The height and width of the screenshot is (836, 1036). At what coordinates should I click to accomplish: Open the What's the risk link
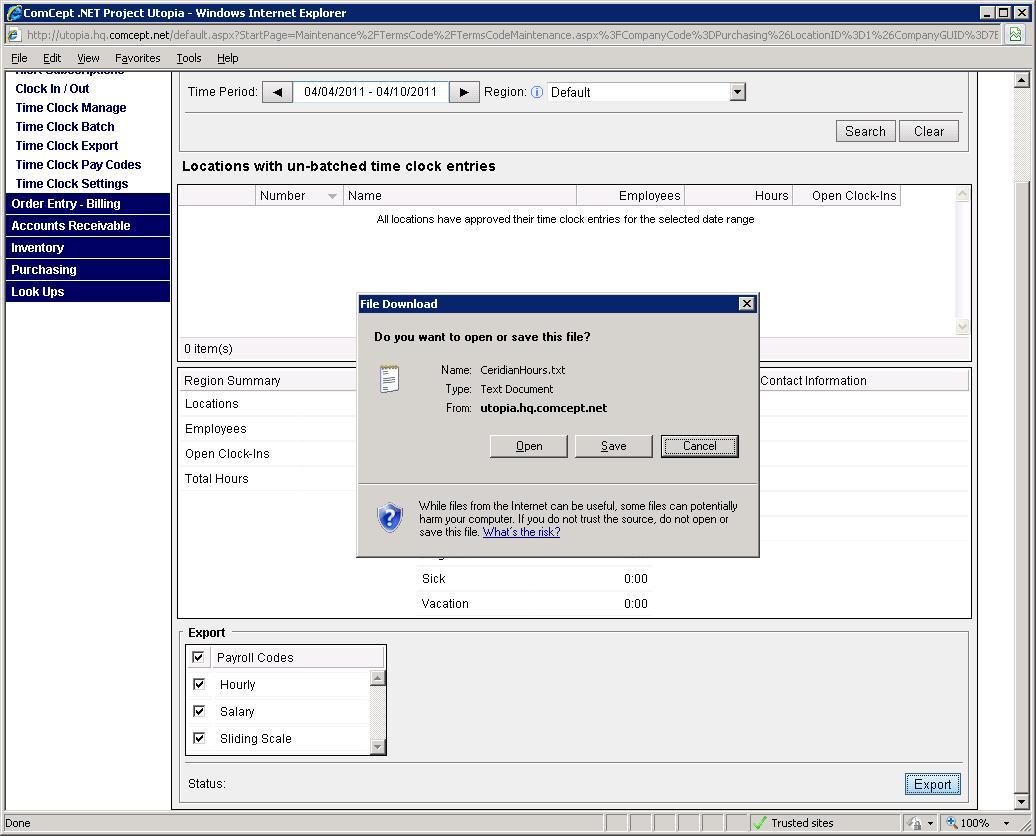(521, 532)
